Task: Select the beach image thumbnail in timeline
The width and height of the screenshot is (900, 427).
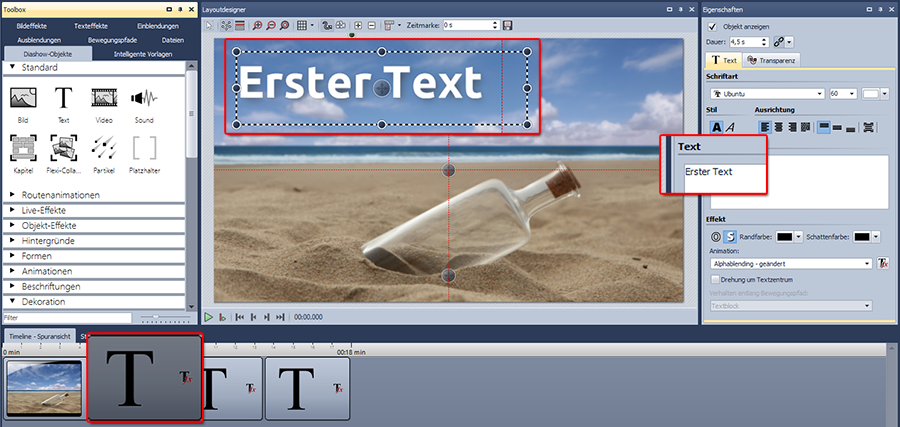Action: coord(44,388)
